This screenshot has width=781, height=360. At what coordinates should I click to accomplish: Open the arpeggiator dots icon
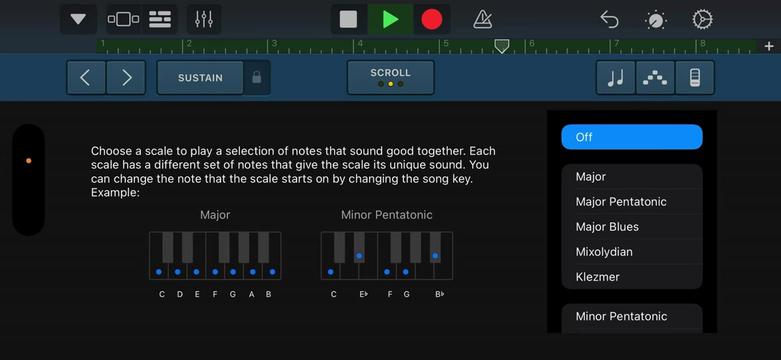click(x=655, y=78)
